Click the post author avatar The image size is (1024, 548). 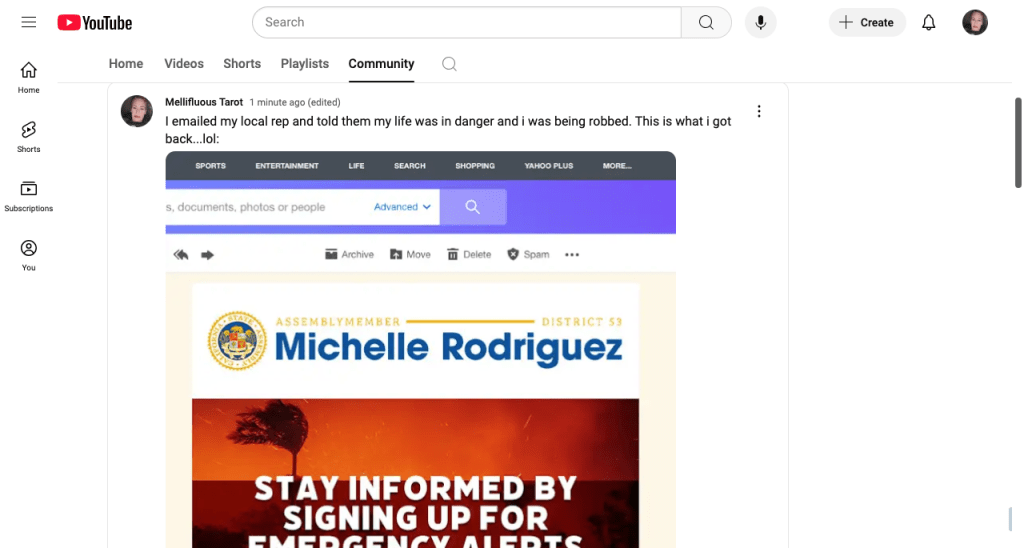pos(137,111)
